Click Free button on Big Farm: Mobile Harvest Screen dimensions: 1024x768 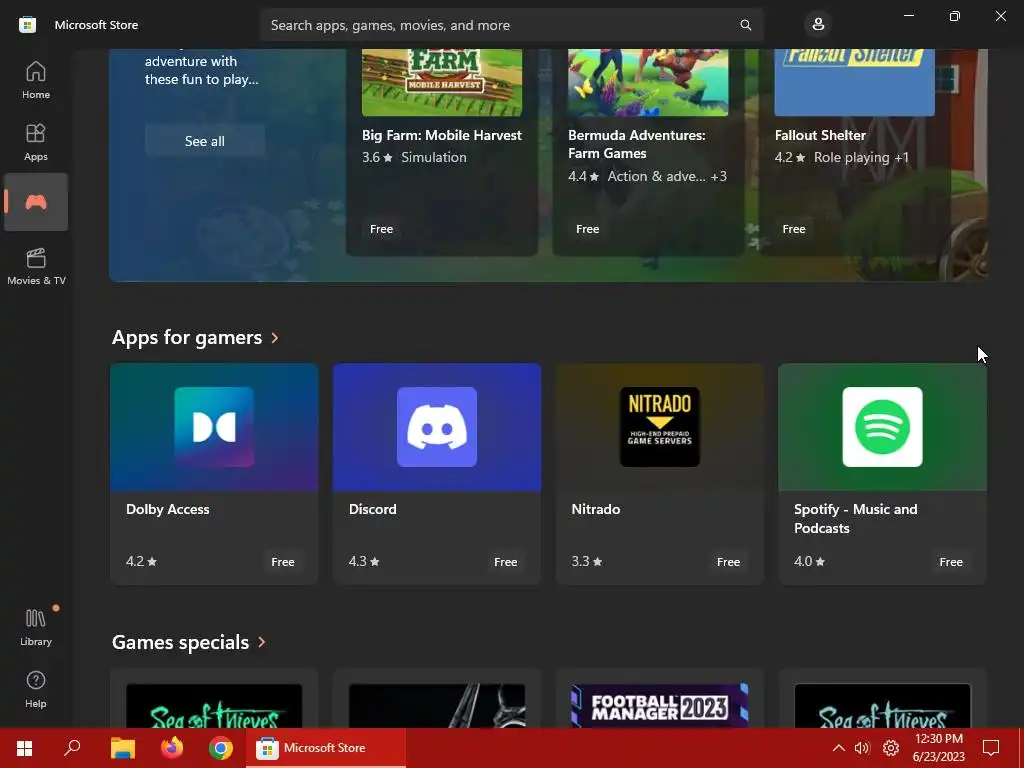381,229
